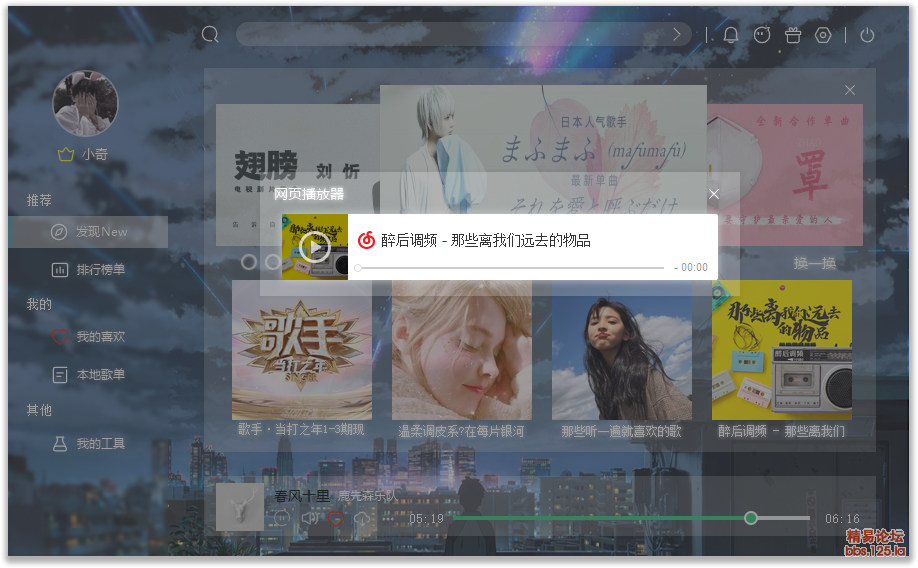Open the 温柔调皮系 playlist cover
This screenshot has width=918, height=568.
462,350
